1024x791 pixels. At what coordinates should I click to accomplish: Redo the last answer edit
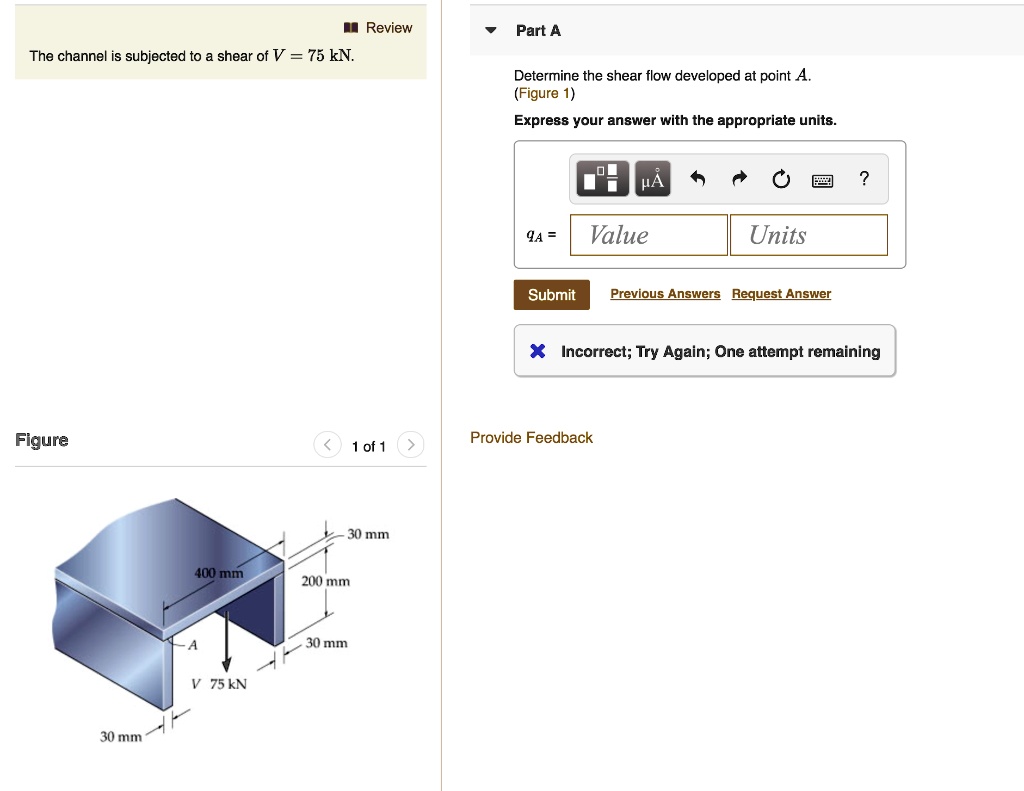tap(738, 179)
